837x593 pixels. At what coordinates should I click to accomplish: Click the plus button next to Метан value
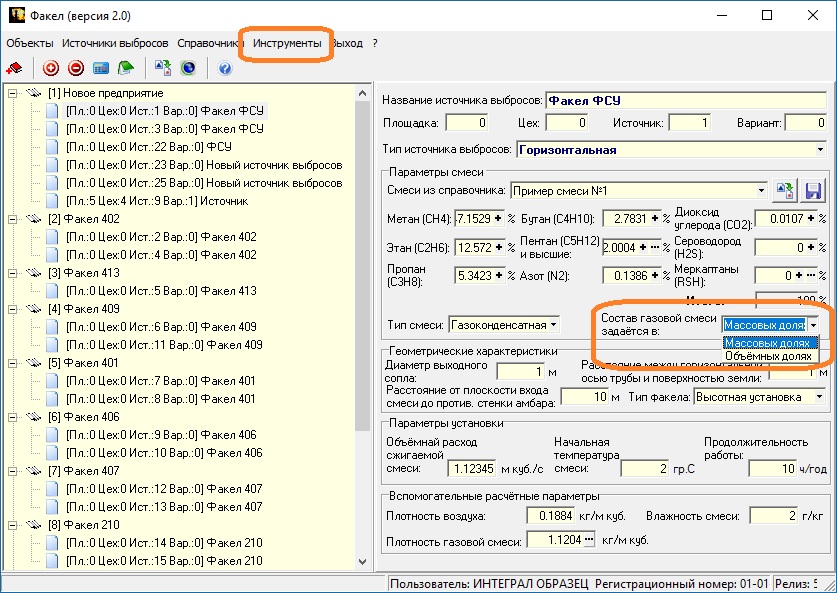coord(498,218)
